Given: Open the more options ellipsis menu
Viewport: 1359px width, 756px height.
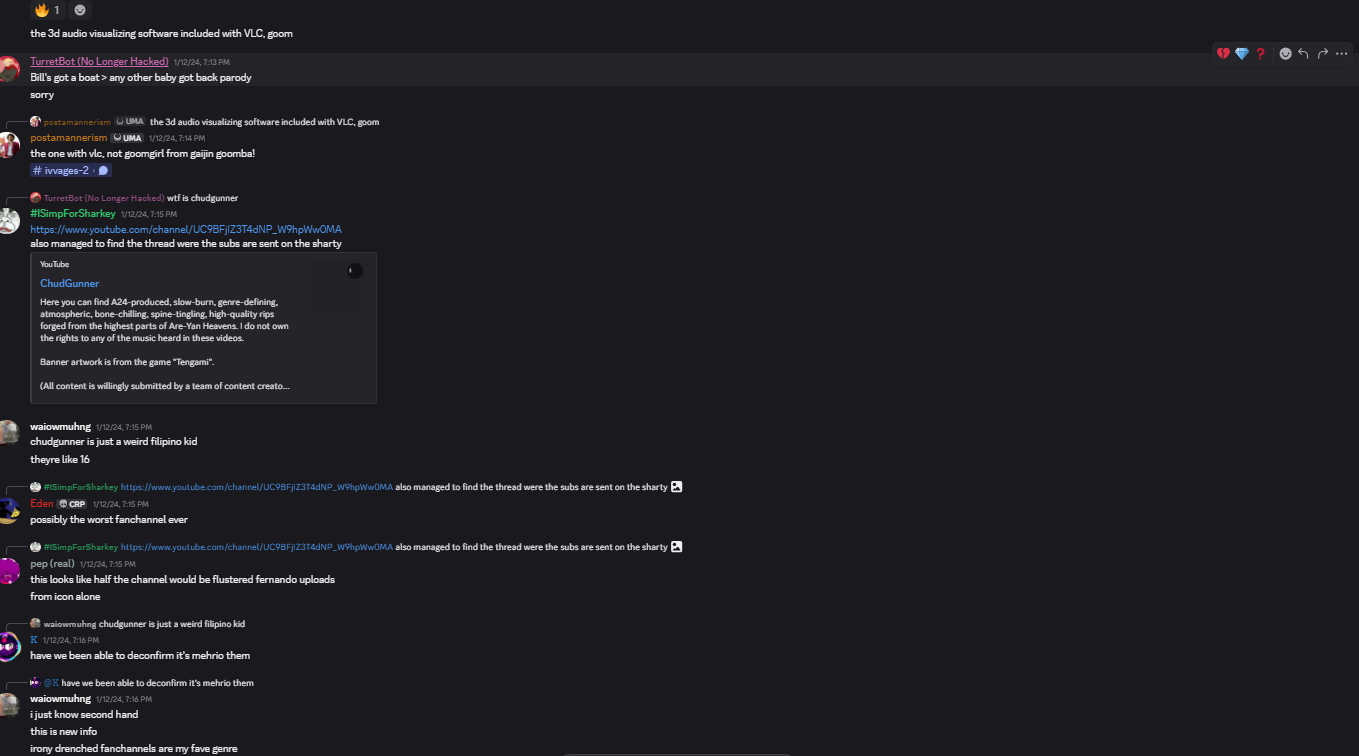Looking at the screenshot, I should [x=1342, y=54].
